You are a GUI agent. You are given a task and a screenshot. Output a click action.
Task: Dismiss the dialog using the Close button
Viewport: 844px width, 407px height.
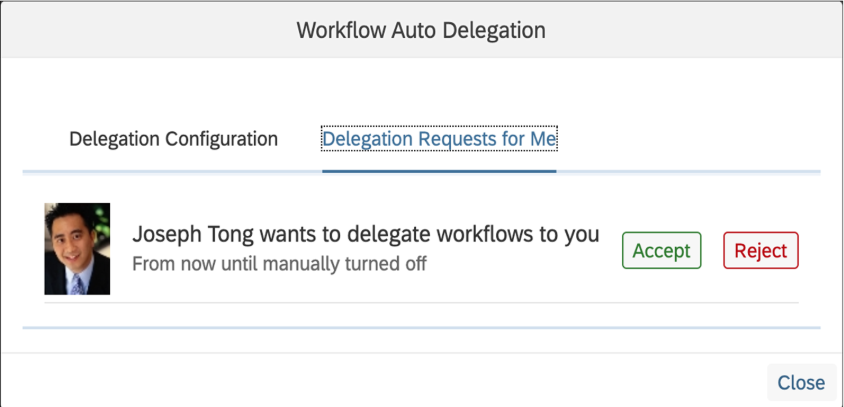(800, 382)
